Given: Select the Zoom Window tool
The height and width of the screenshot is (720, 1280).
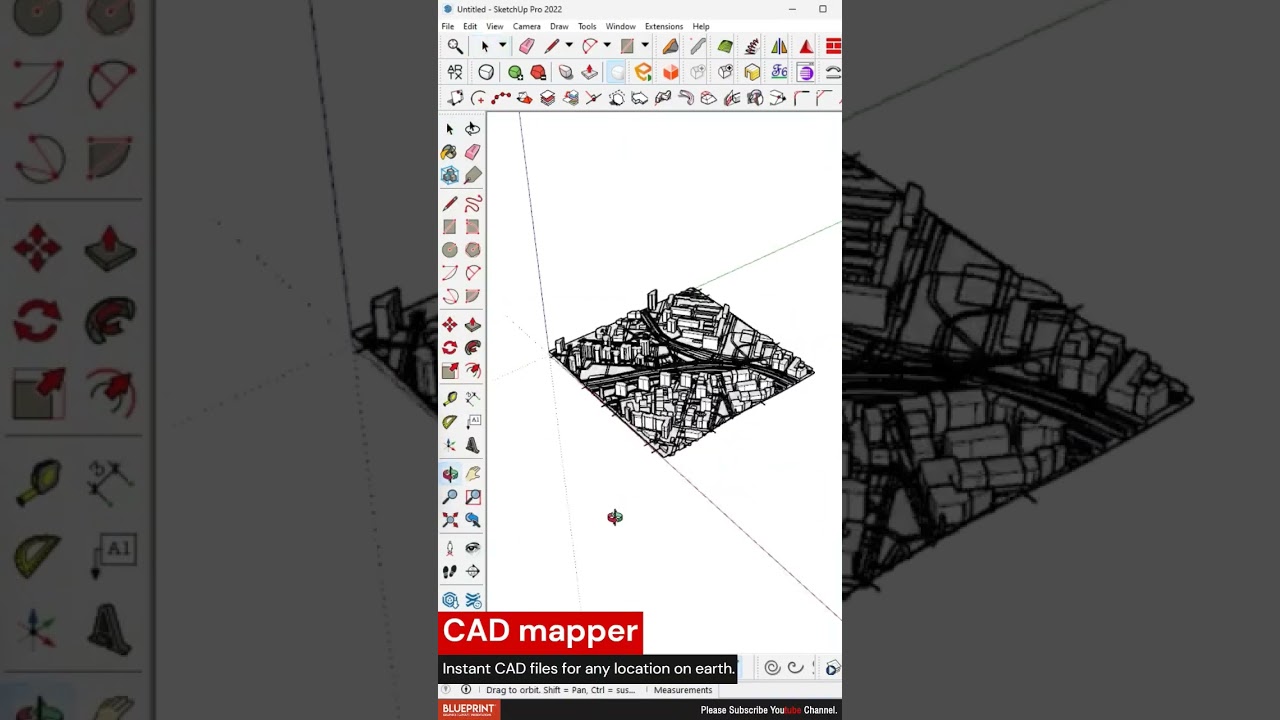Looking at the screenshot, I should pyautogui.click(x=473, y=497).
